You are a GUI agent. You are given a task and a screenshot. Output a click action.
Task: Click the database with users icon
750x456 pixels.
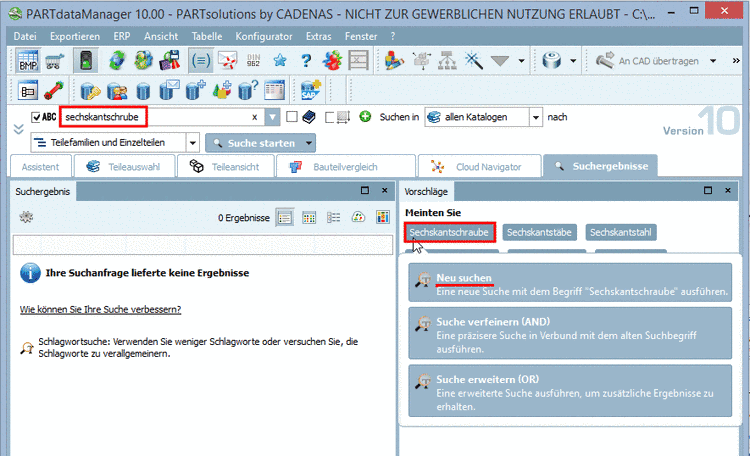coord(117,90)
